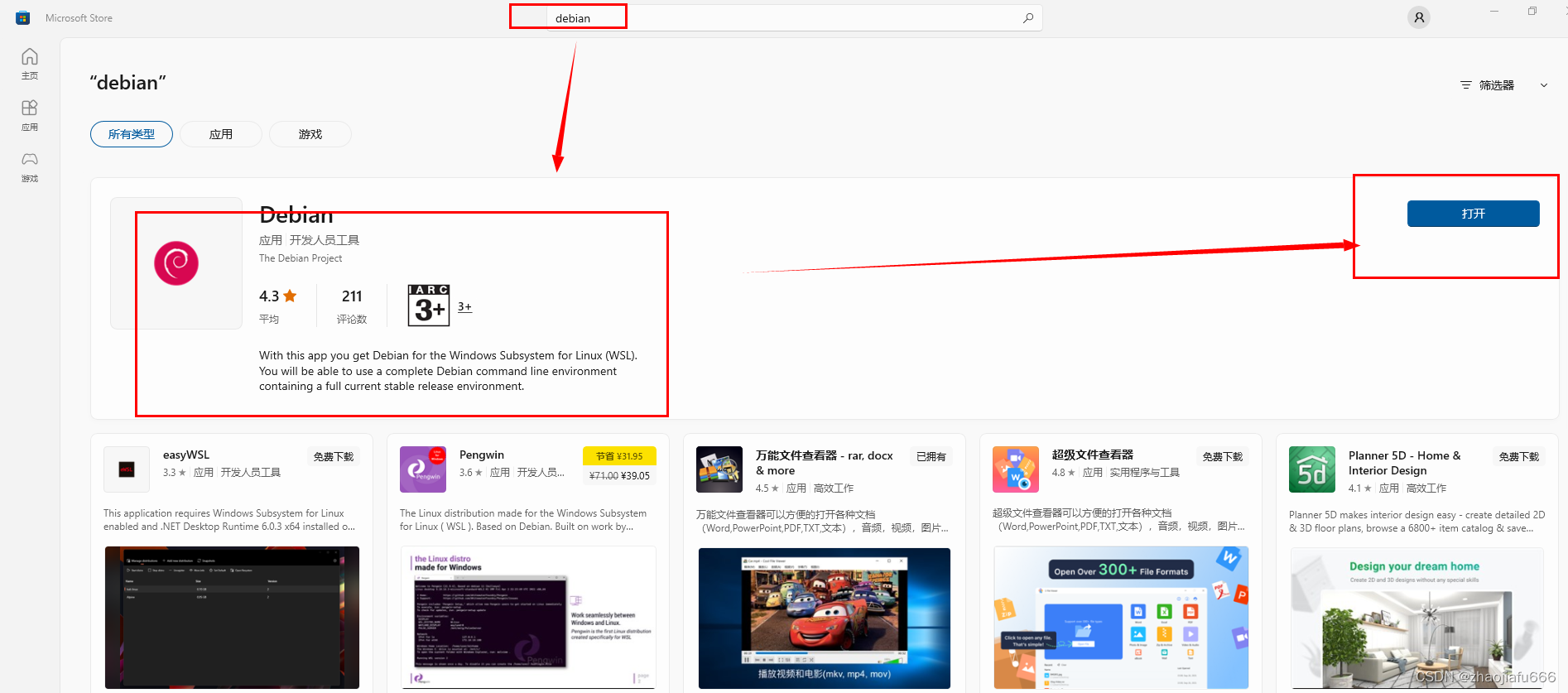Click the 超级文件查看器 app icon

click(x=1016, y=469)
